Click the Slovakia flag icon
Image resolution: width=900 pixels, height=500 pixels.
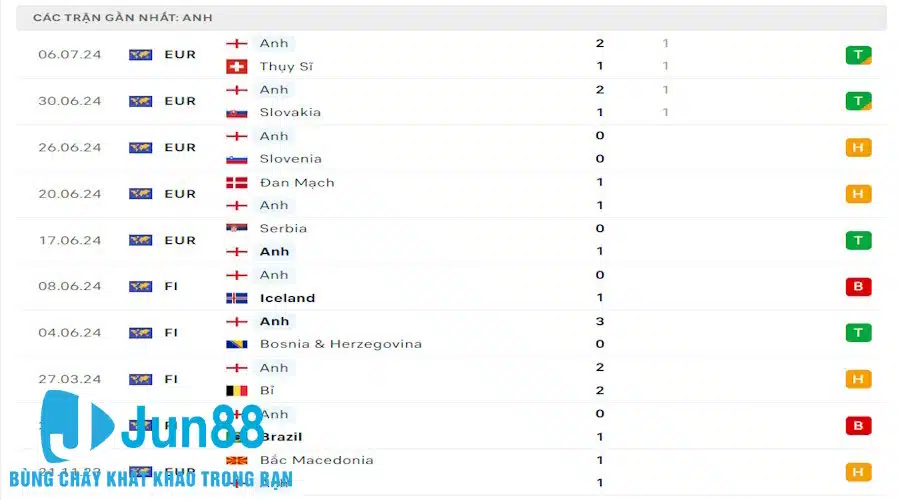236,113
